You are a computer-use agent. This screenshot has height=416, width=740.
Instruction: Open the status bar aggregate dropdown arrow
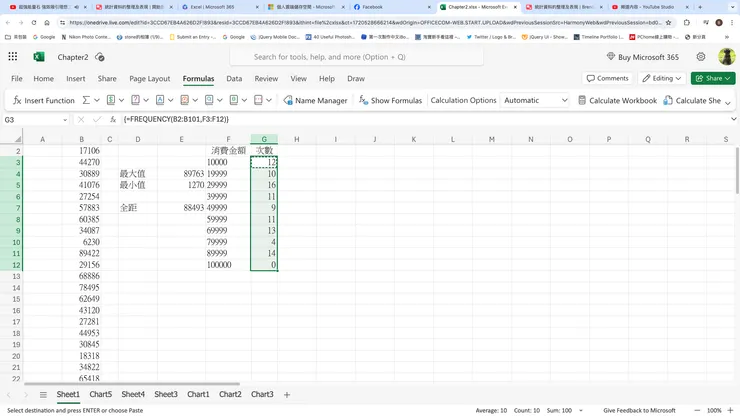(581, 410)
